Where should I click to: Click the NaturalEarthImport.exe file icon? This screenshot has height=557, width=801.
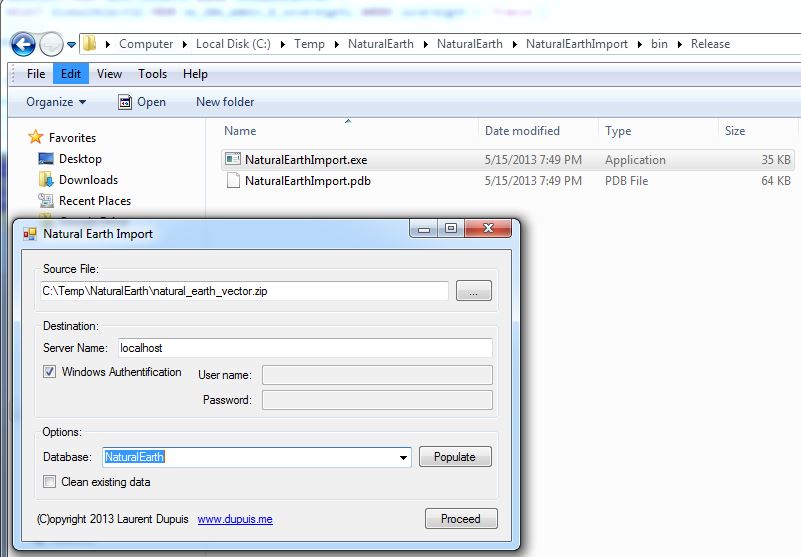click(232, 160)
